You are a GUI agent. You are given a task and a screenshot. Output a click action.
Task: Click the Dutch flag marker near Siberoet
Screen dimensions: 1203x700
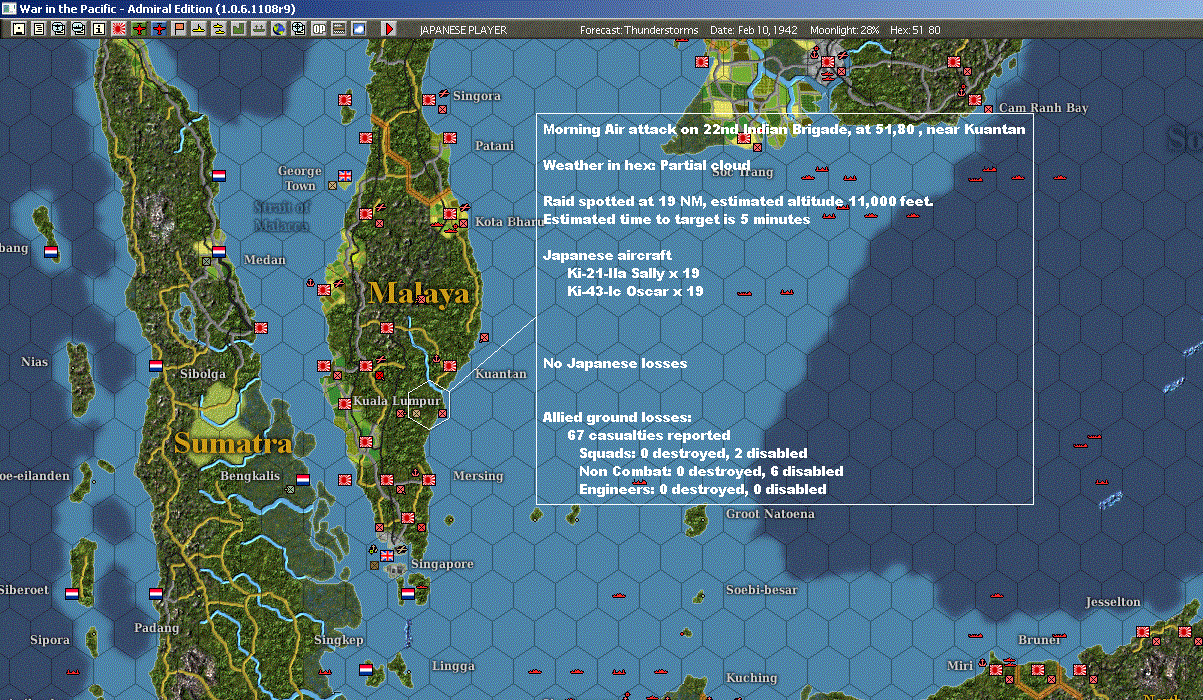point(72,593)
